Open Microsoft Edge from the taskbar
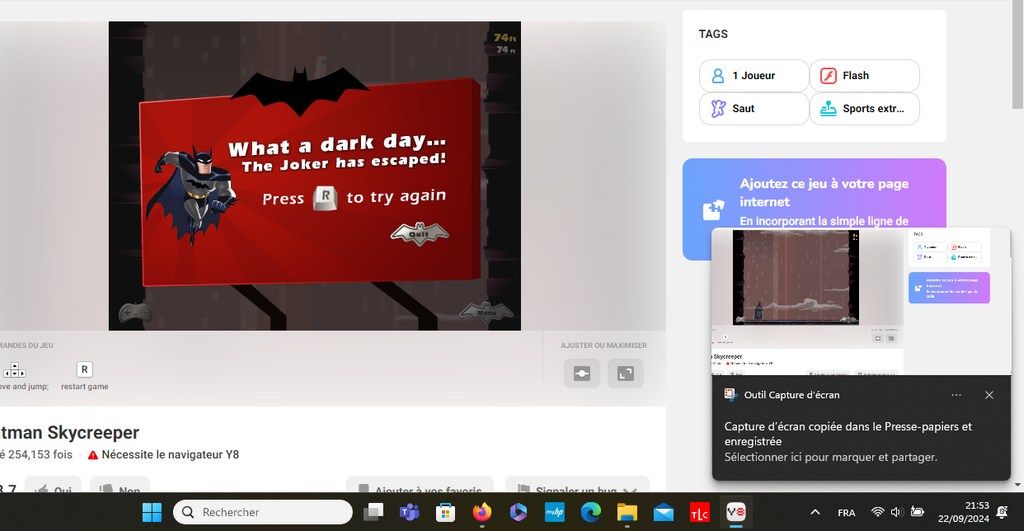 [x=591, y=512]
